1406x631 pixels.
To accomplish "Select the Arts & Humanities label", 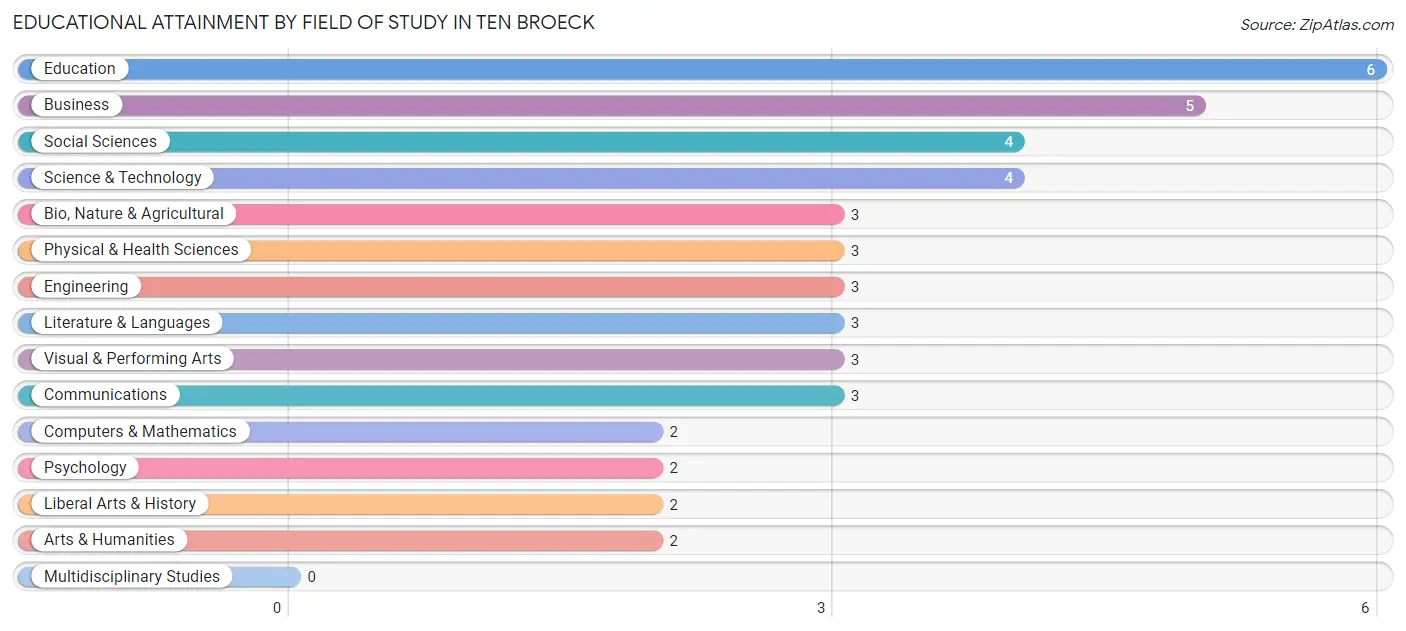I will point(109,540).
